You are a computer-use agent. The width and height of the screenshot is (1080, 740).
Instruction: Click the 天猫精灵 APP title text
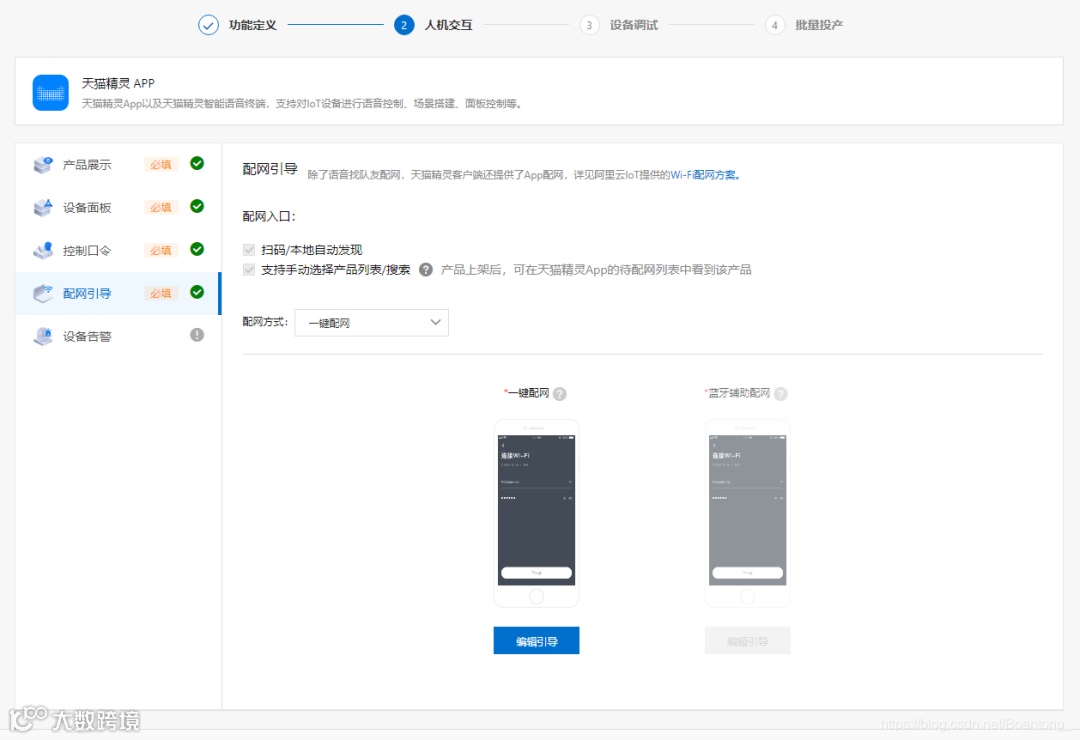coord(118,83)
